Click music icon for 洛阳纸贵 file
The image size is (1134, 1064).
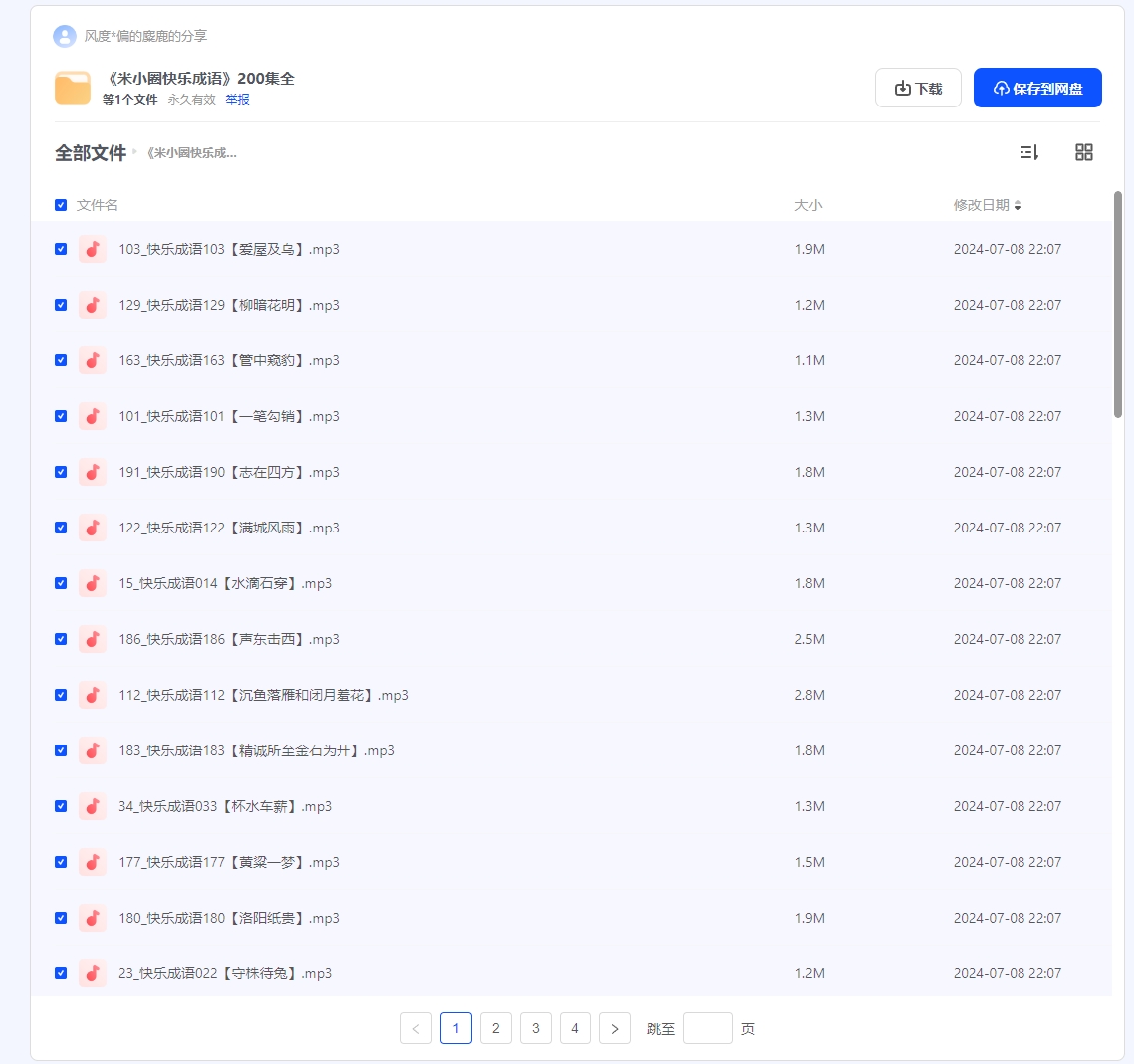pyautogui.click(x=93, y=918)
